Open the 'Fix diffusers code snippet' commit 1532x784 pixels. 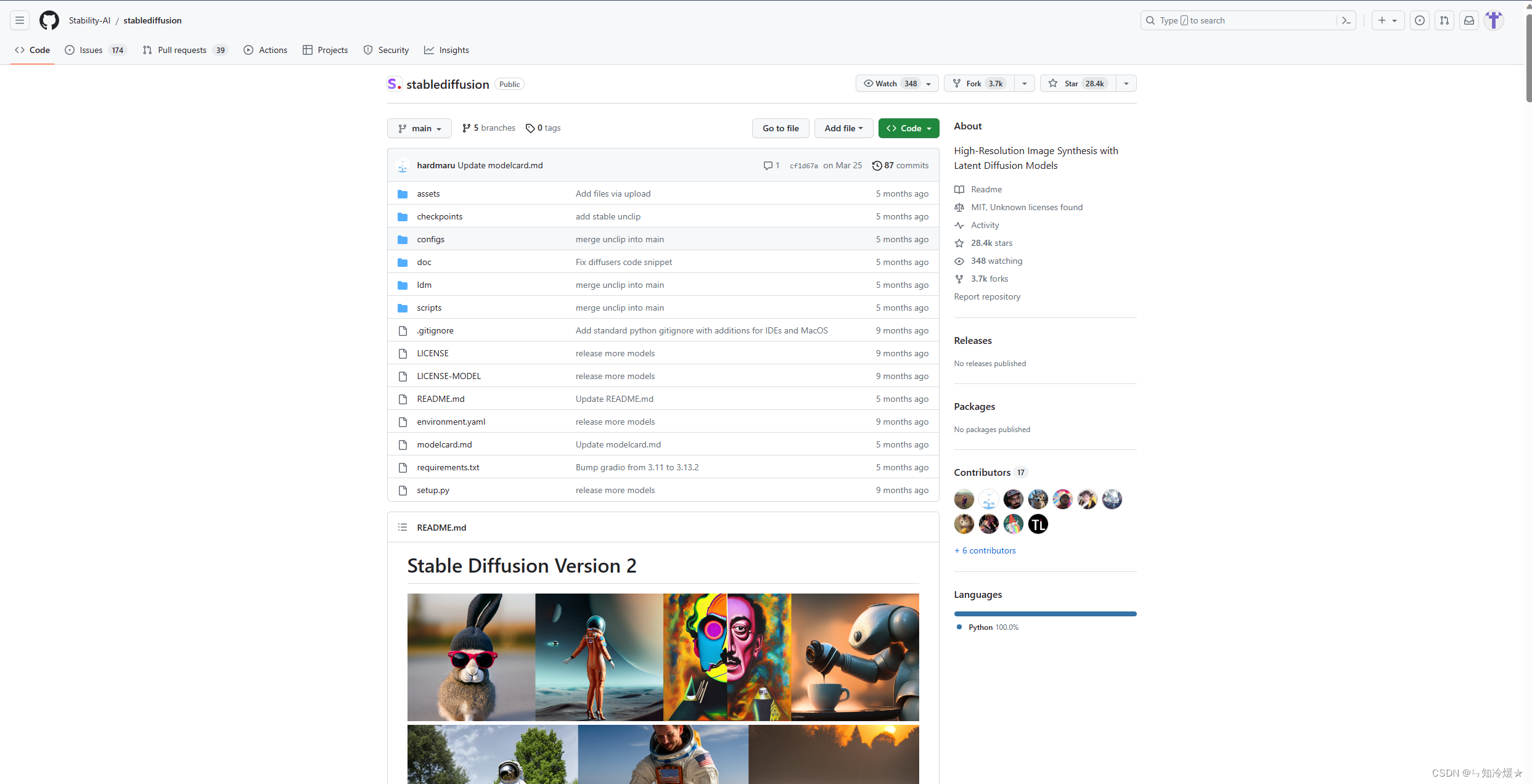tap(624, 262)
